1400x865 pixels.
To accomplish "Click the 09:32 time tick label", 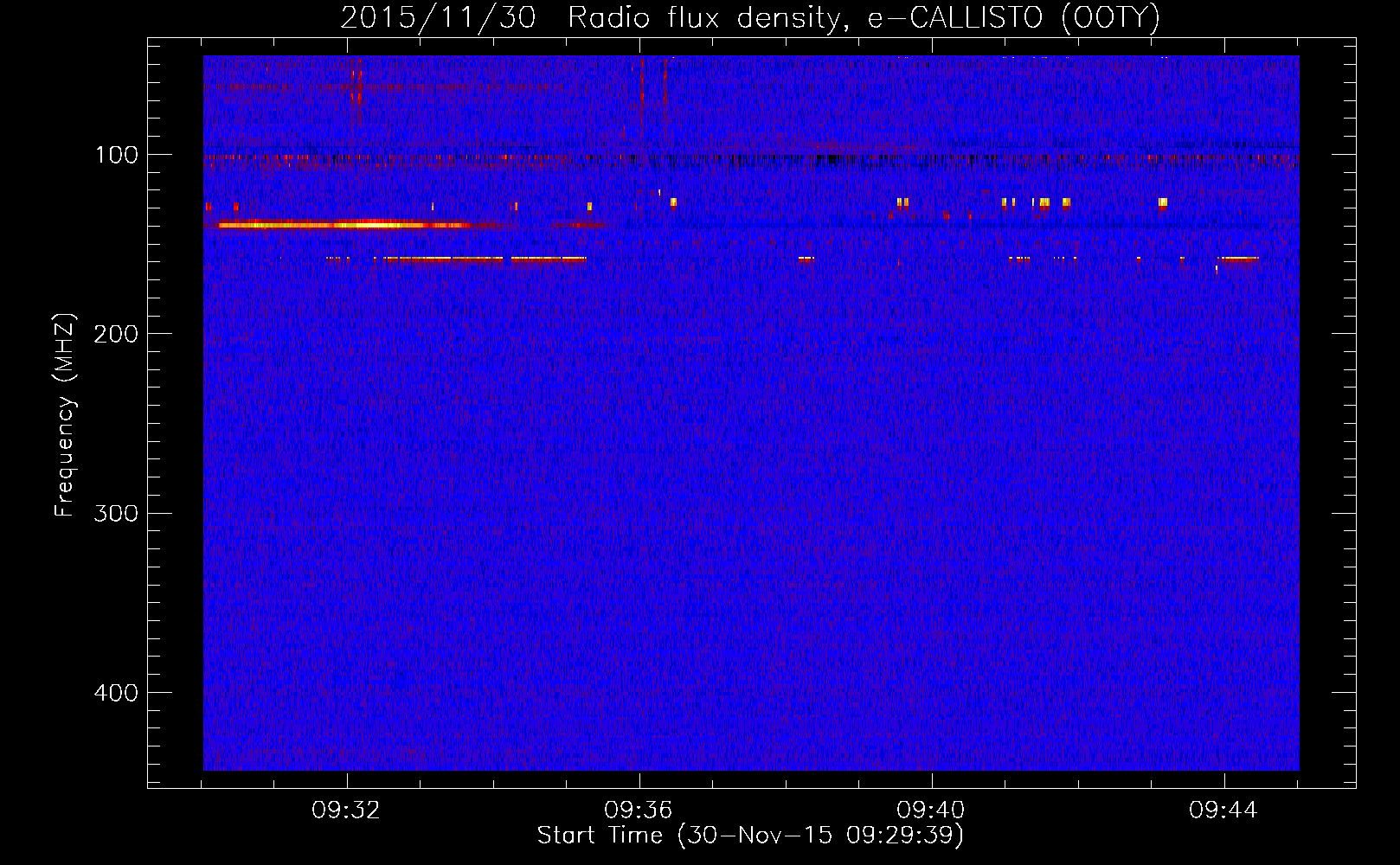I will click(347, 811).
